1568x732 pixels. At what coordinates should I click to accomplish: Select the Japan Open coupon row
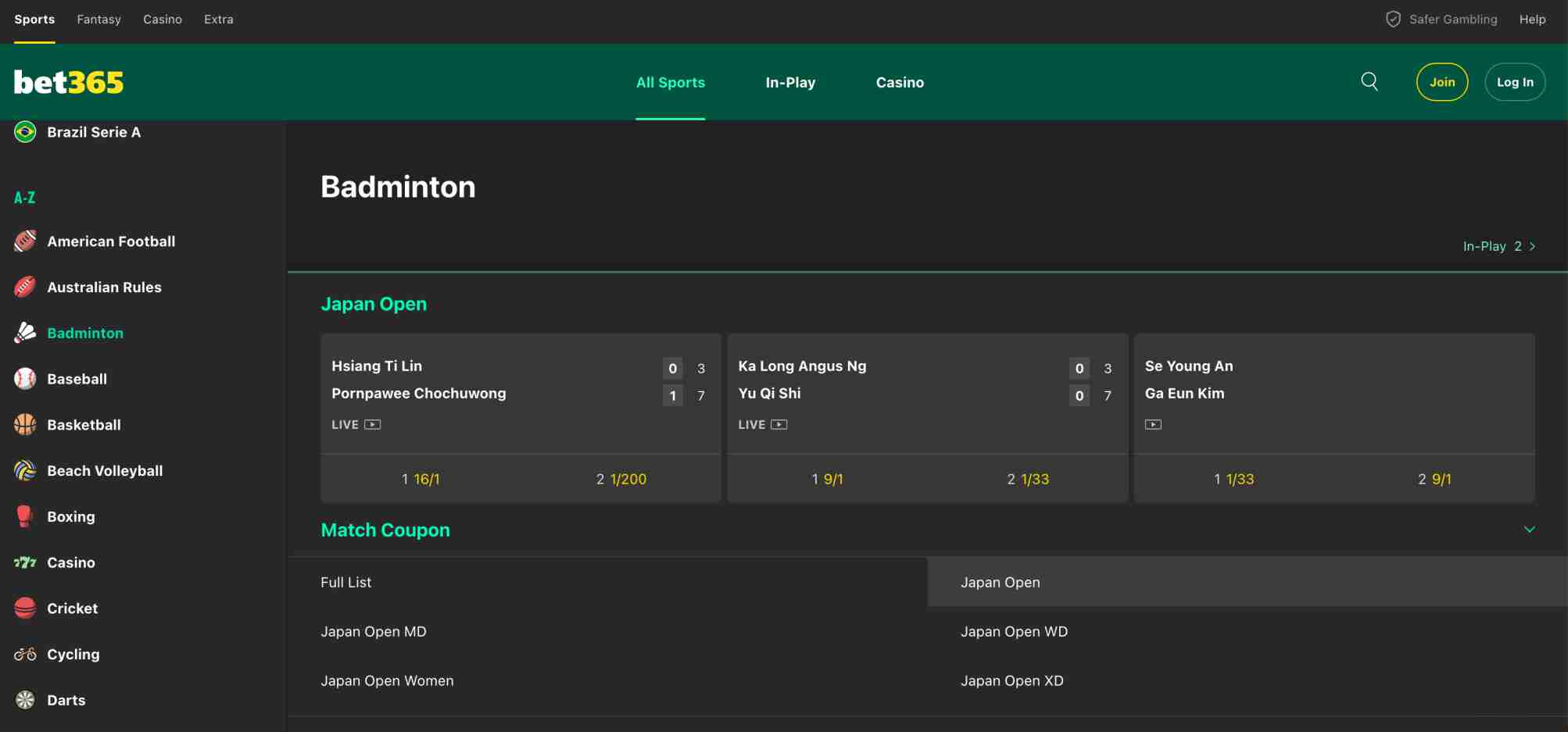[1248, 582]
